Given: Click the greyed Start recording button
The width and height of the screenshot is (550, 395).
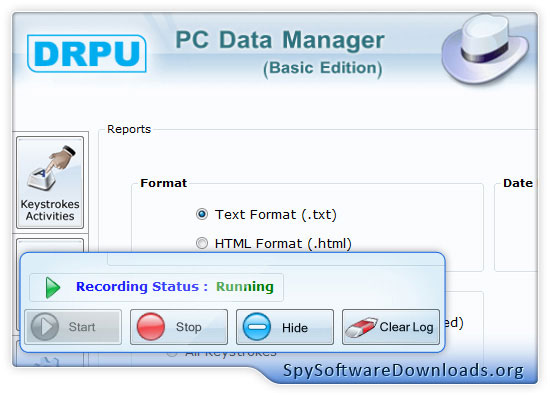Looking at the screenshot, I should point(73,327).
